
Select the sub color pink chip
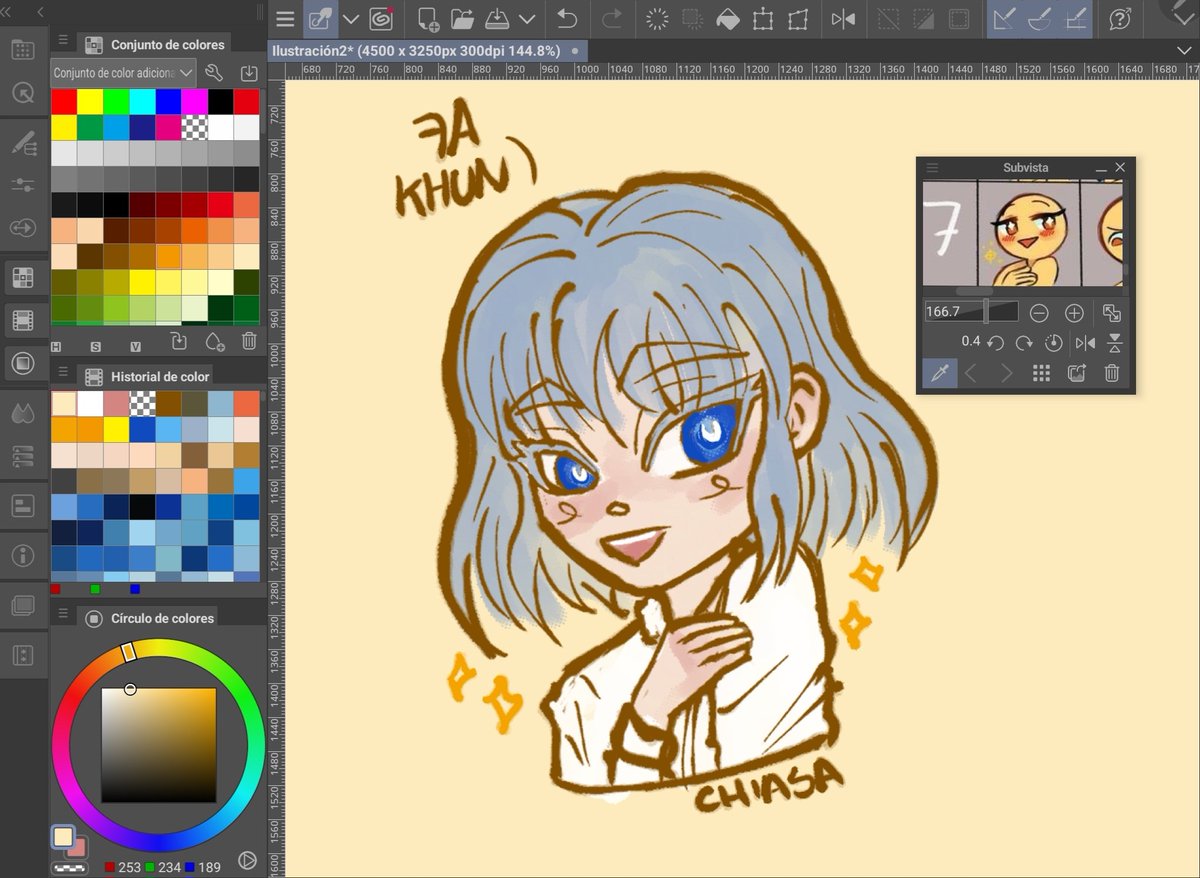click(79, 848)
